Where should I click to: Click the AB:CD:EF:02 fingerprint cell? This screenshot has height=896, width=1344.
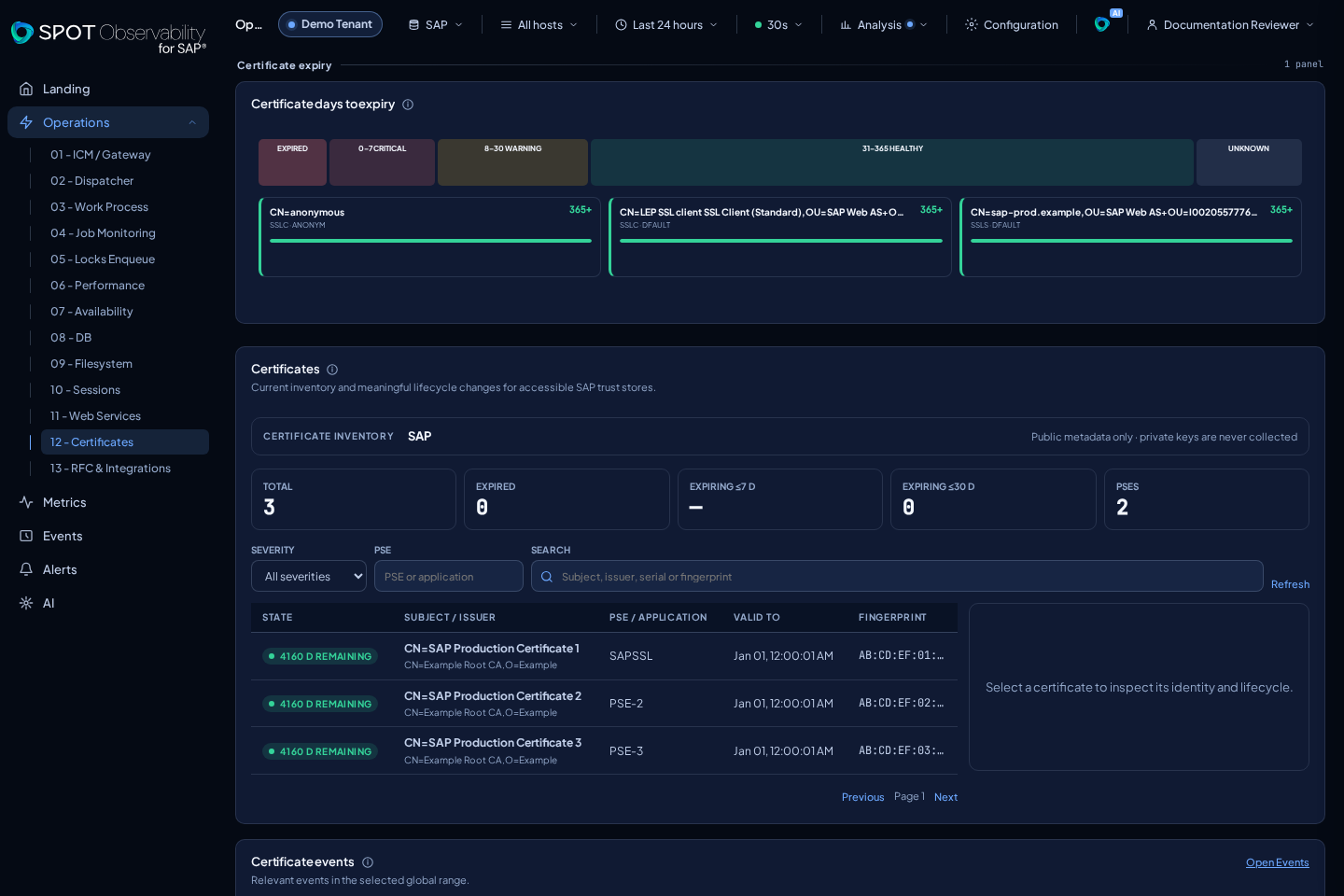point(901,703)
